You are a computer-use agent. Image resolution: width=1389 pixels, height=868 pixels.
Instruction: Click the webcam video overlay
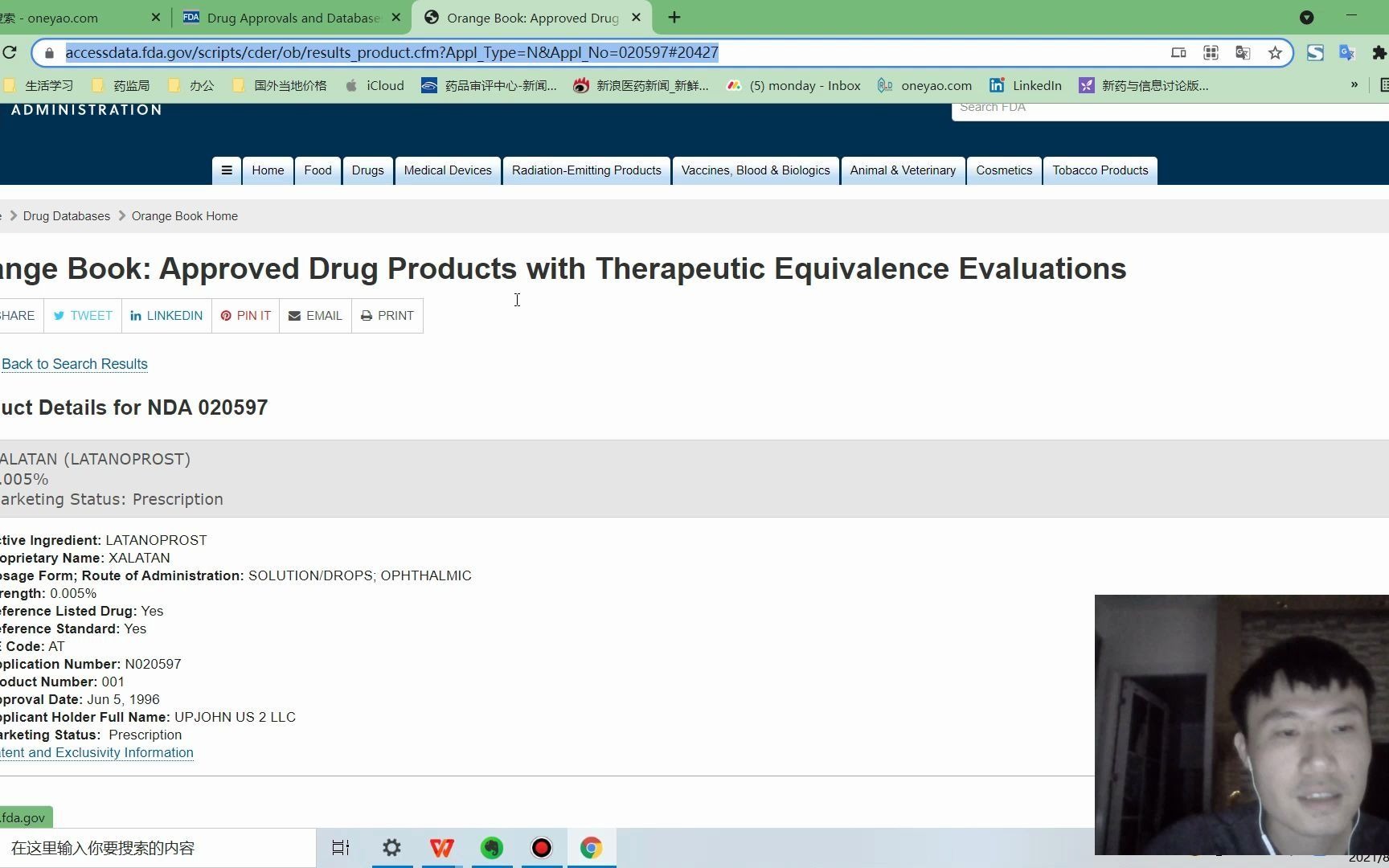1242,725
